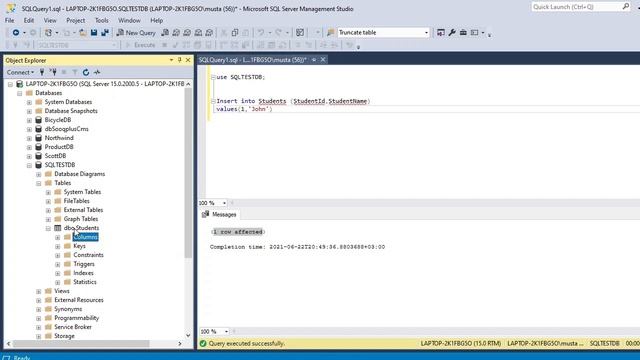640x360 pixels.
Task: Collapse the Databases folder
Action: pyautogui.click(x=20, y=93)
